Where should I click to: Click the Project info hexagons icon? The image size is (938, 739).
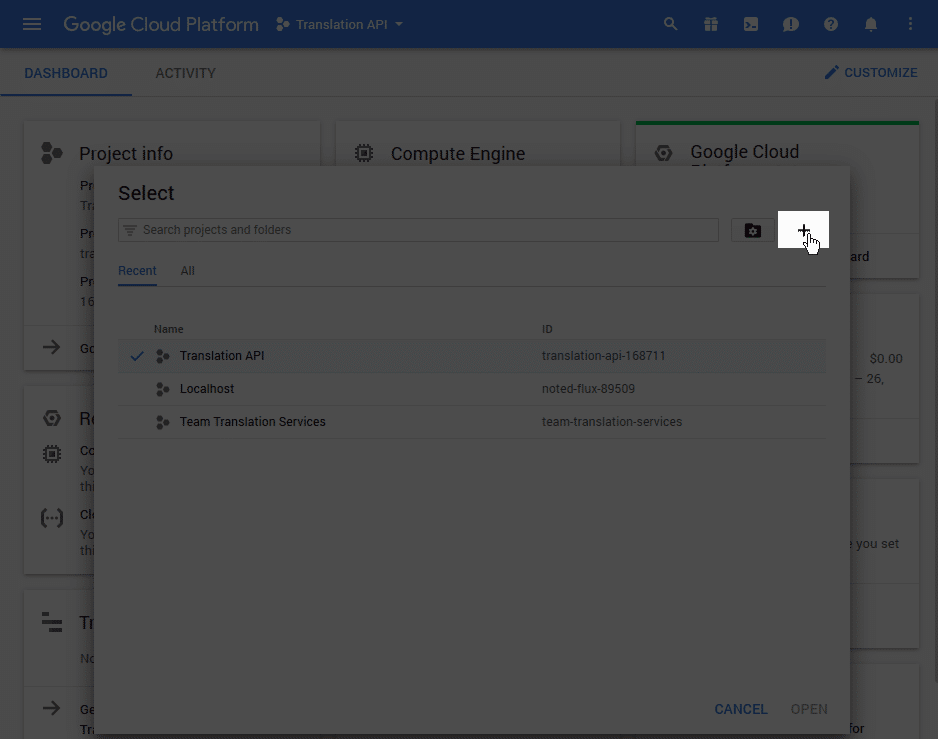point(51,153)
